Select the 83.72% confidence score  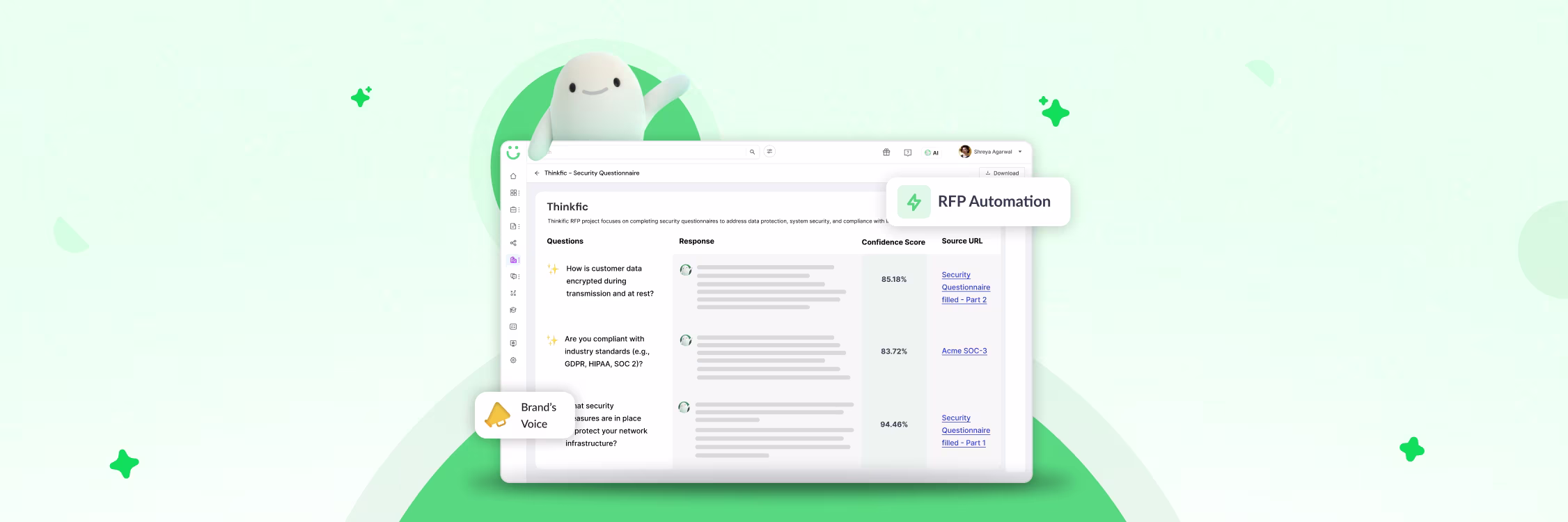tap(894, 351)
